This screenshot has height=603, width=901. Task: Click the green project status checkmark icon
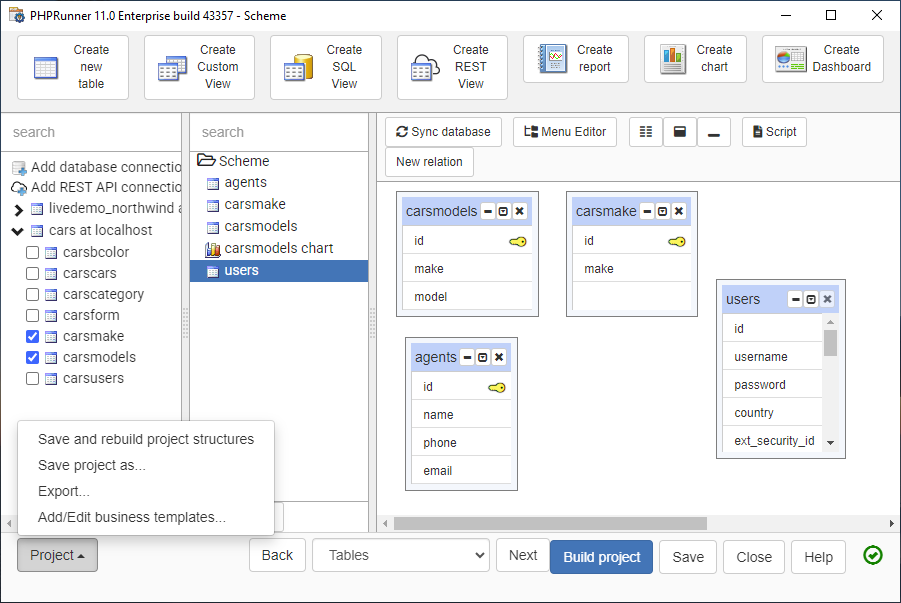(x=873, y=555)
